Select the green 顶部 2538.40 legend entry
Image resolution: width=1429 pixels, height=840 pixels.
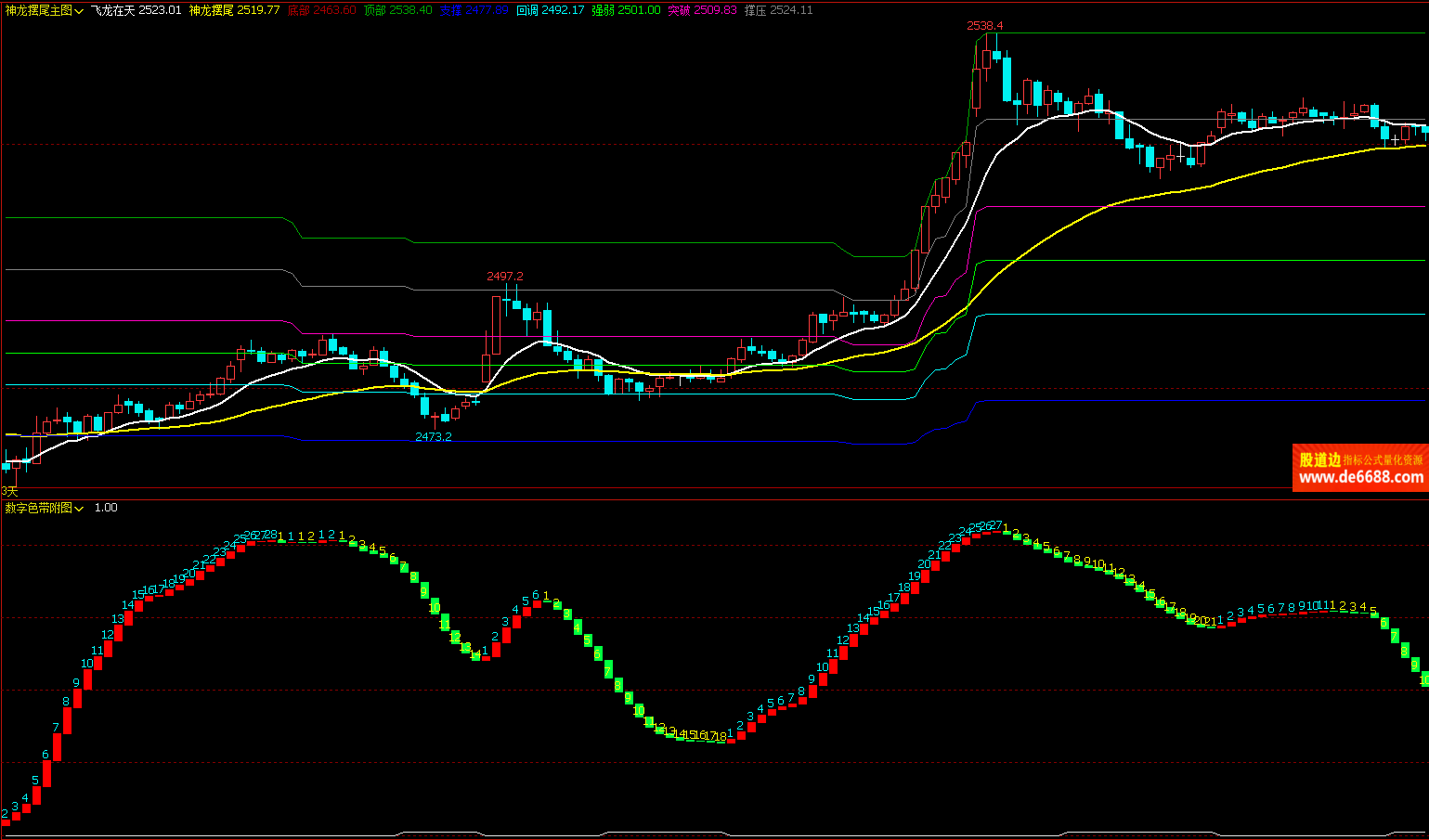[397, 10]
